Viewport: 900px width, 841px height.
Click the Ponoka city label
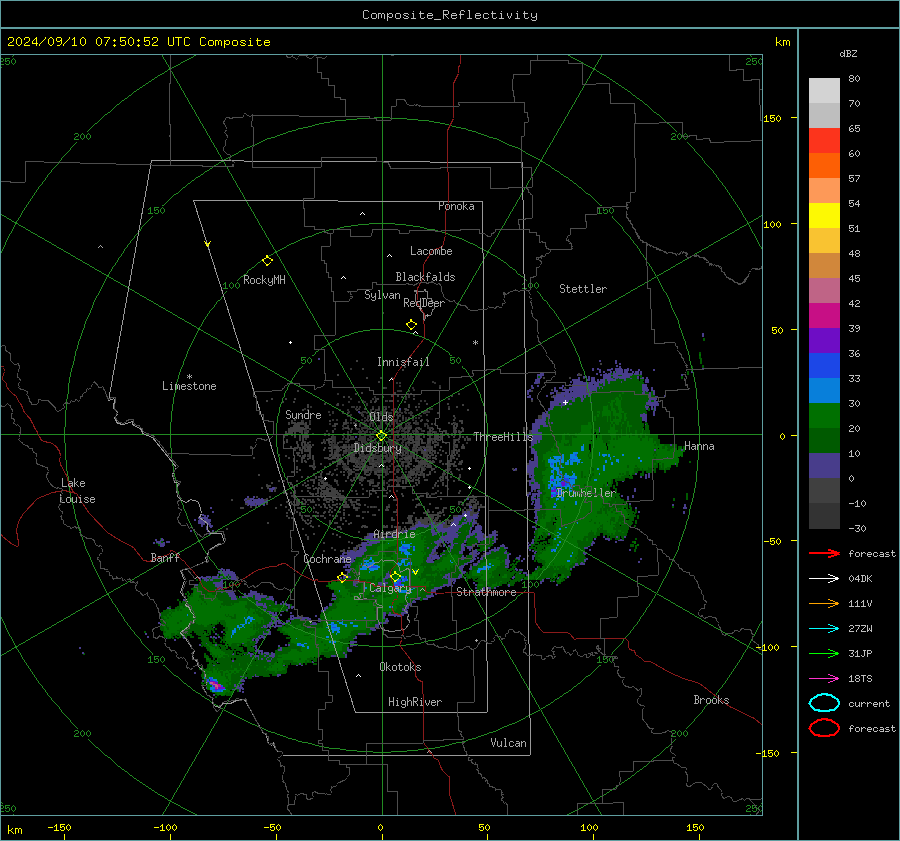pyautogui.click(x=456, y=206)
